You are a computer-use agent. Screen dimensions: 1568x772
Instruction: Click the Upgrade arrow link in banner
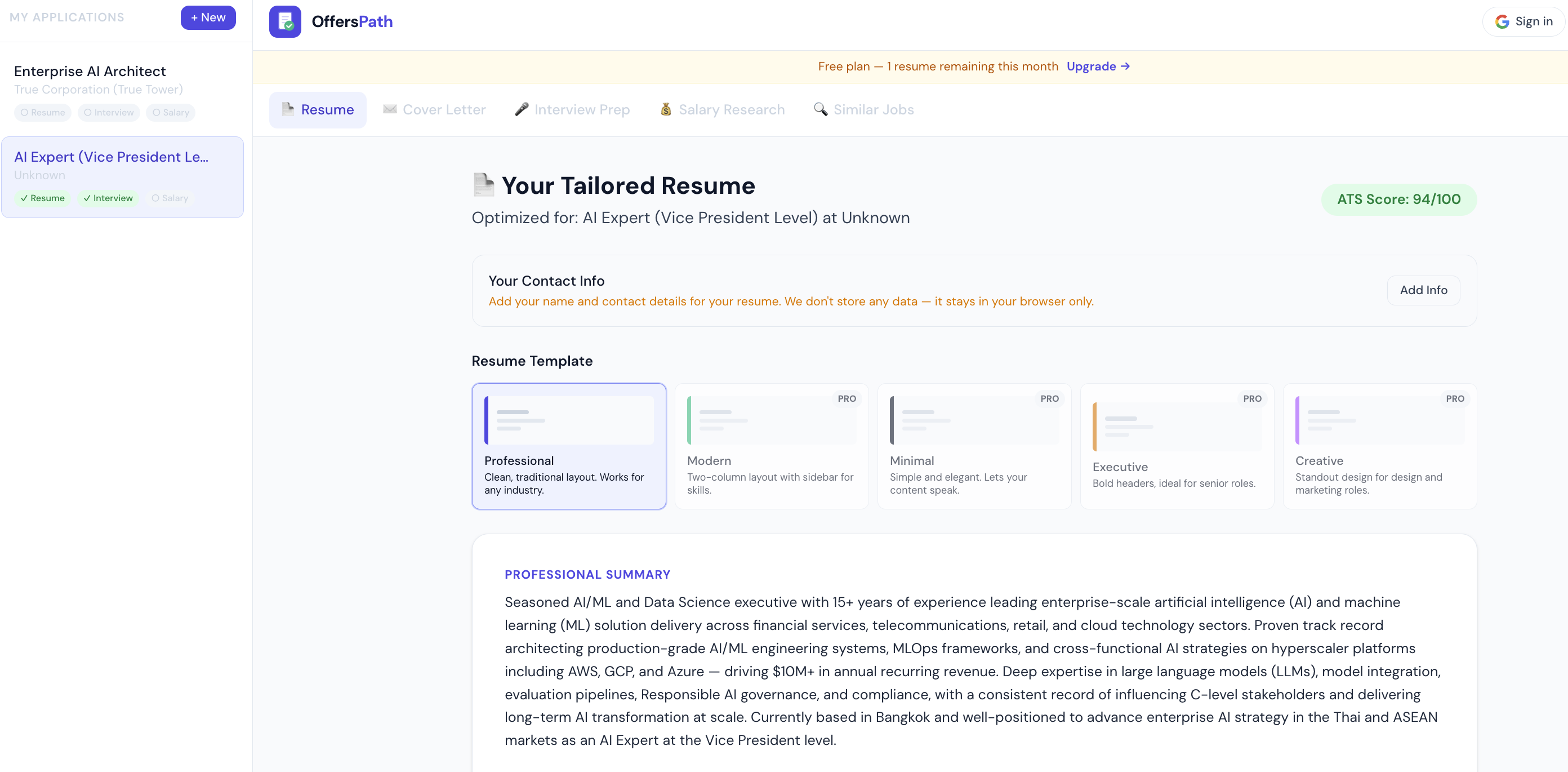(1098, 66)
